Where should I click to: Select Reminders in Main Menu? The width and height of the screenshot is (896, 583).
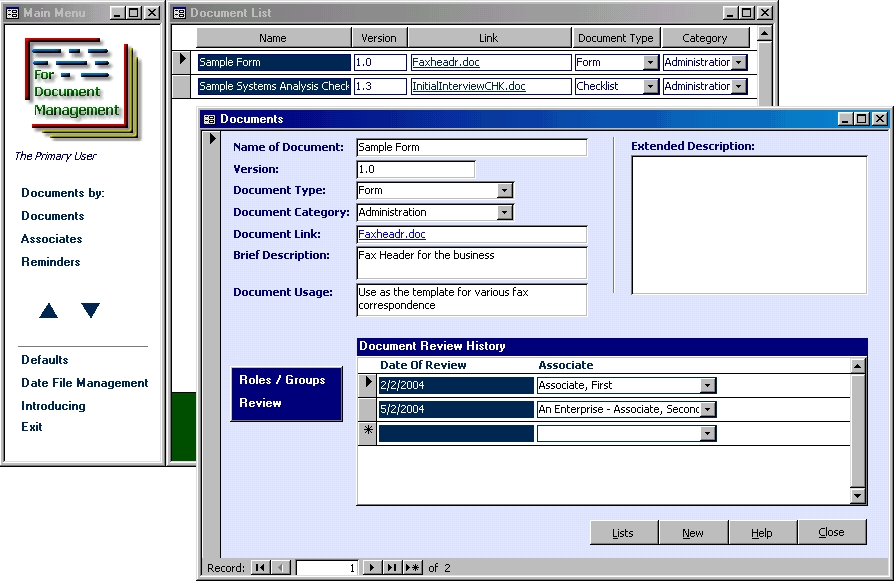pos(51,262)
